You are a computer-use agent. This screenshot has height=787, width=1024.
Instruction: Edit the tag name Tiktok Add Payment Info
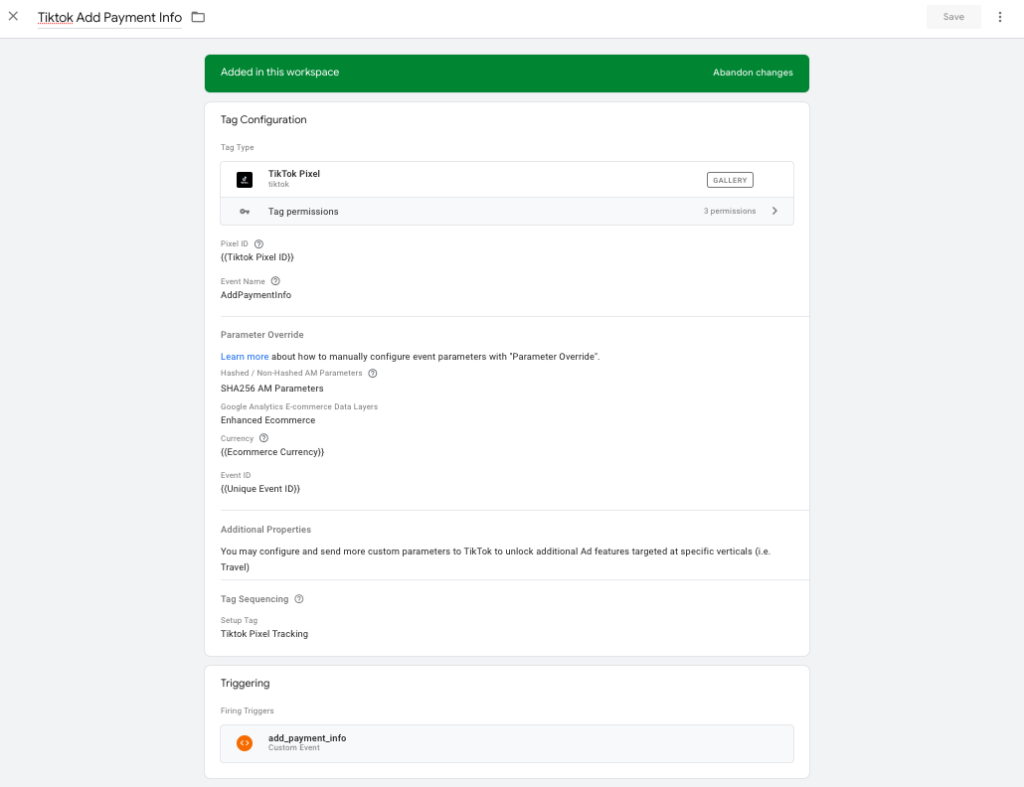tap(109, 16)
